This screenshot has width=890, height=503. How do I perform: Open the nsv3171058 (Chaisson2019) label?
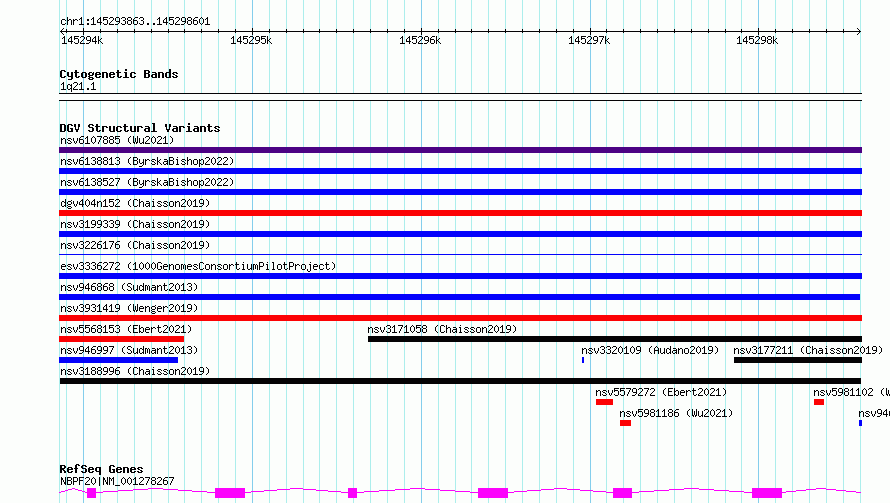pos(442,329)
